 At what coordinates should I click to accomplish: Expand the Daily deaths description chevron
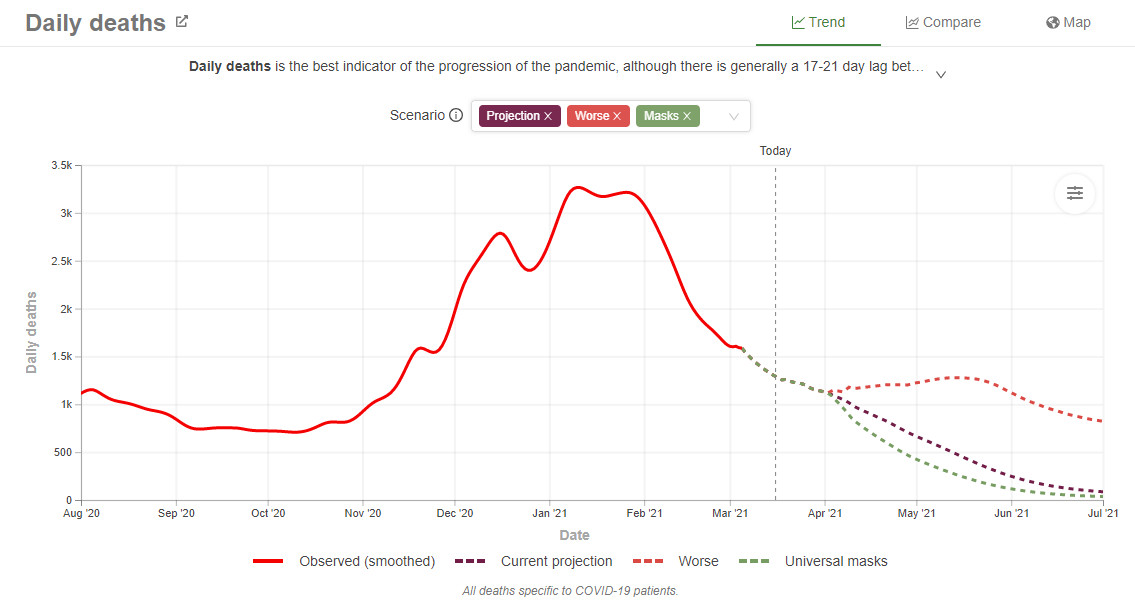[940, 73]
